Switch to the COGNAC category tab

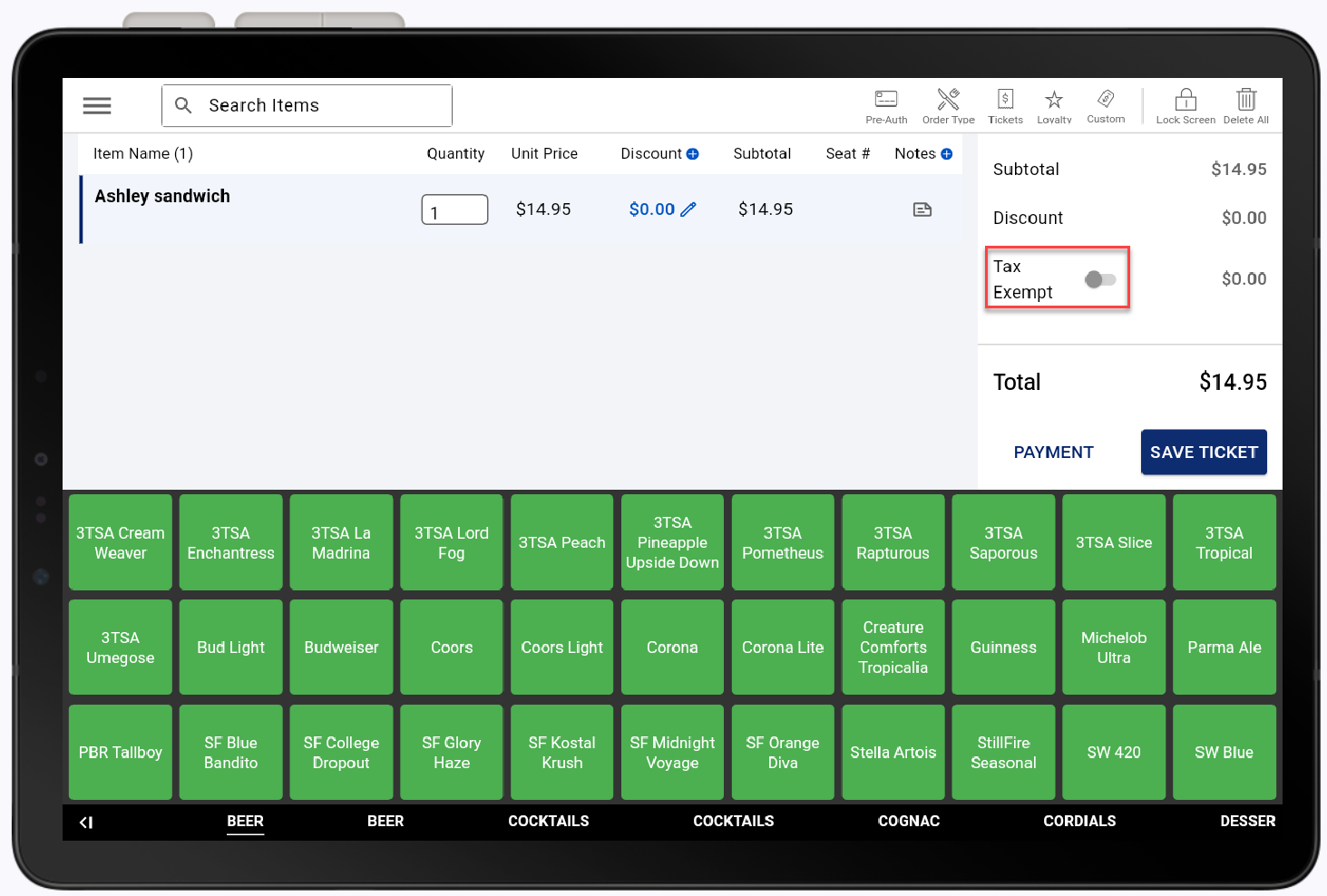coord(908,821)
